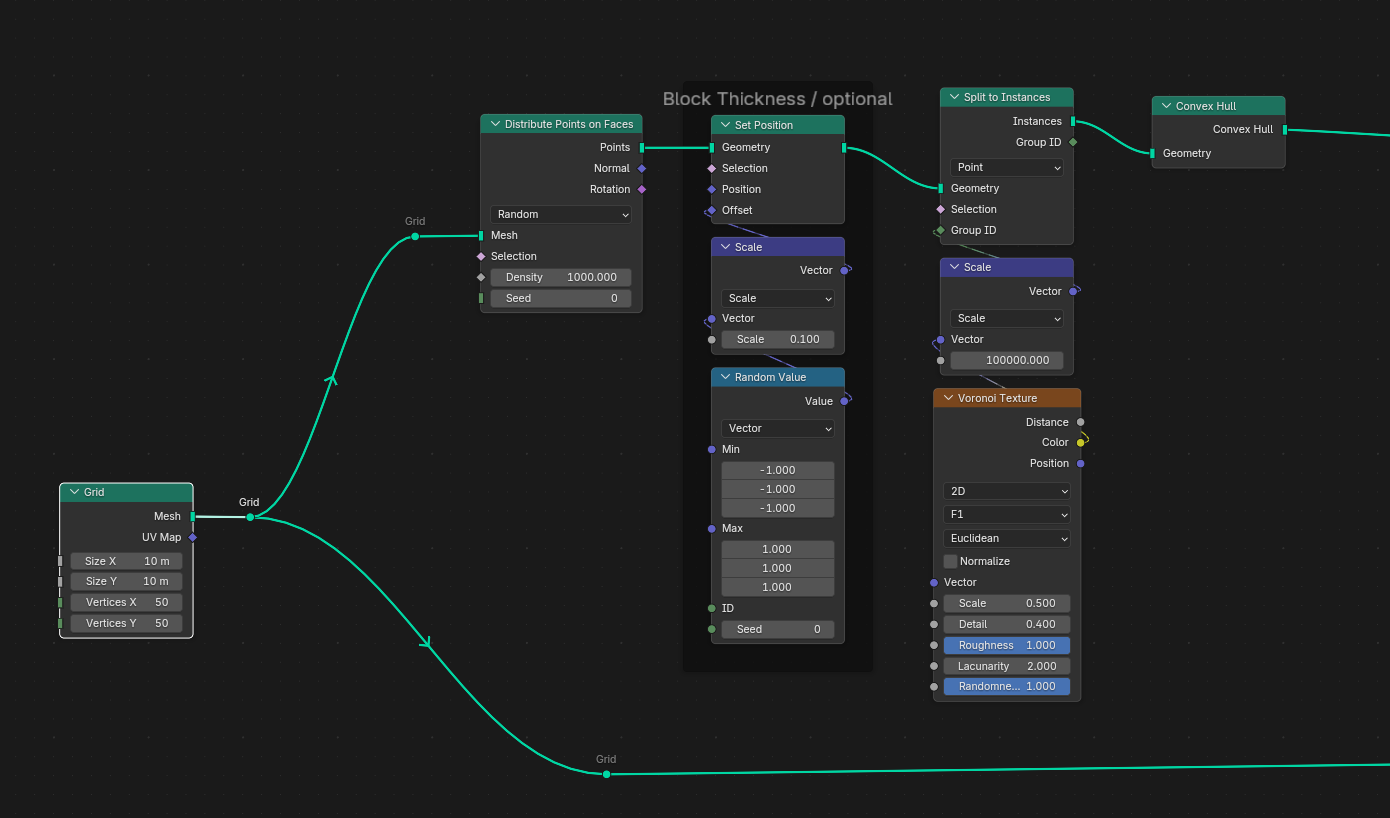Click the Voronoi Scale 0.500 field
Screen dimensions: 1390x818
pos(1007,603)
